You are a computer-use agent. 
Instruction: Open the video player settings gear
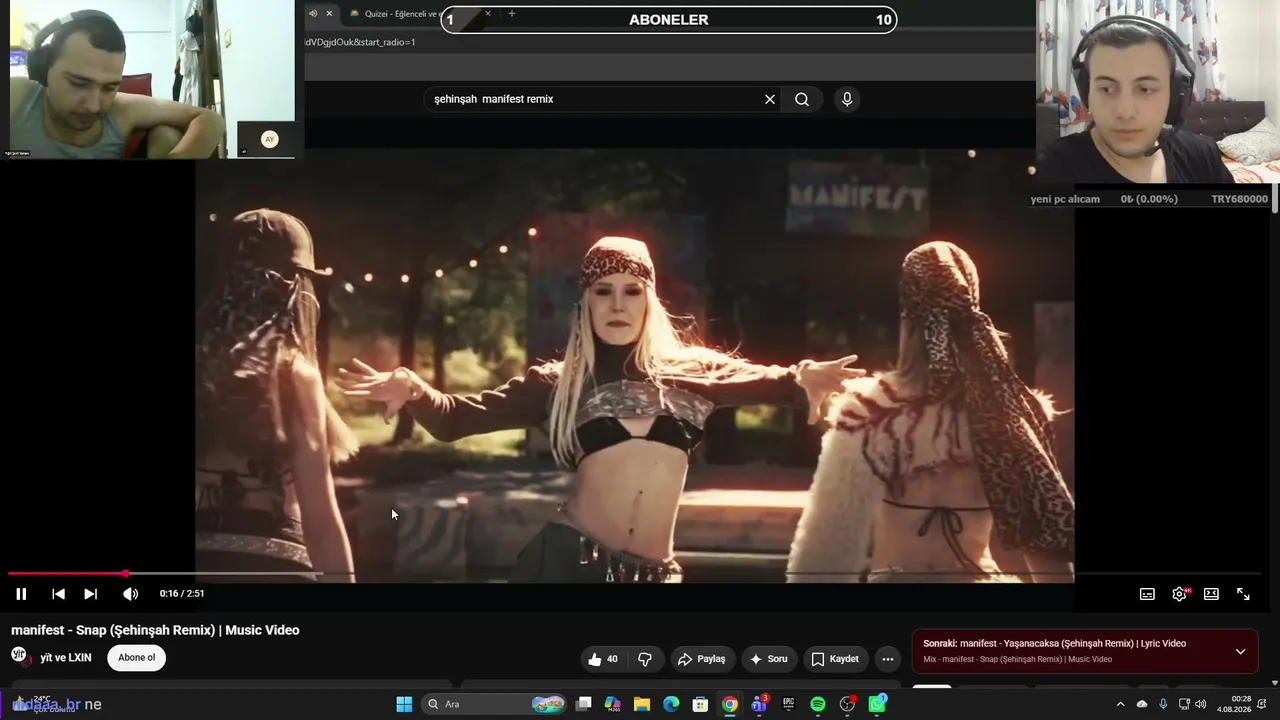point(1180,594)
